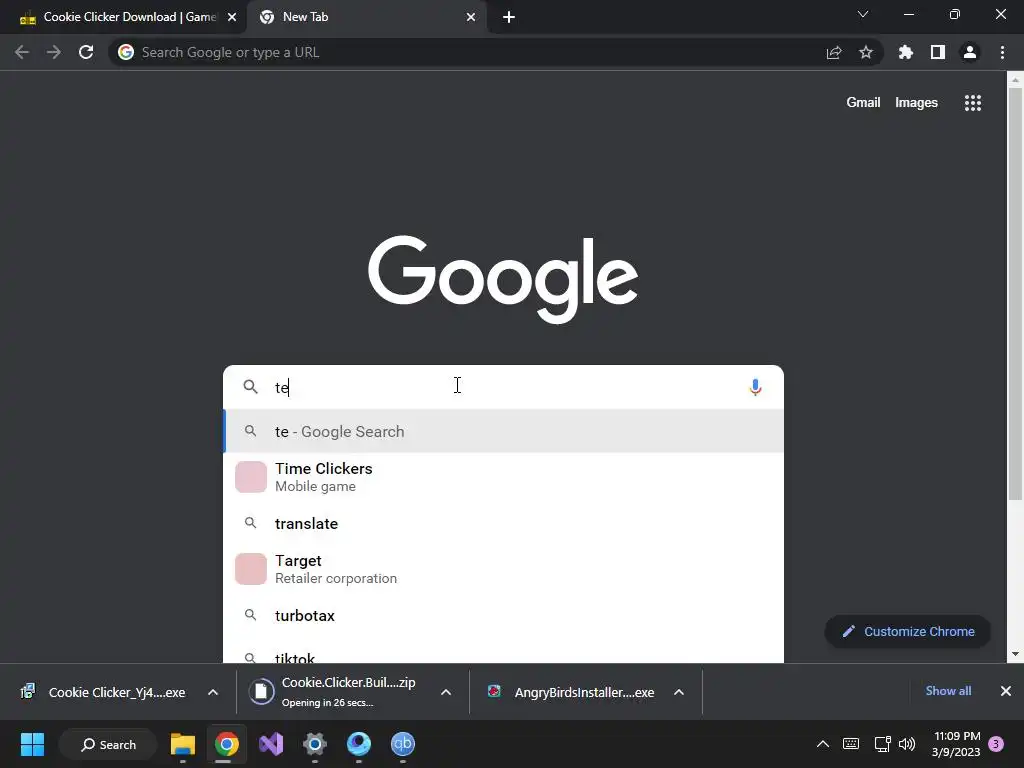Click the Target suggestion thumbnail
Viewport: 1024px width, 768px height.
251,569
